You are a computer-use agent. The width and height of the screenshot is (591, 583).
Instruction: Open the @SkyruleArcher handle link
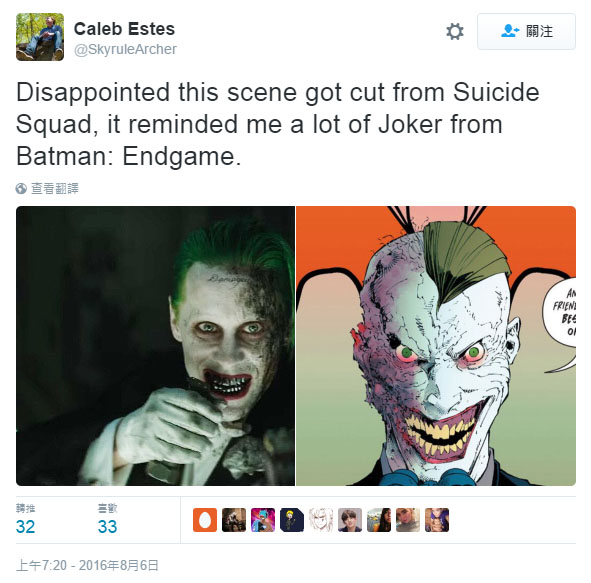tap(125, 49)
